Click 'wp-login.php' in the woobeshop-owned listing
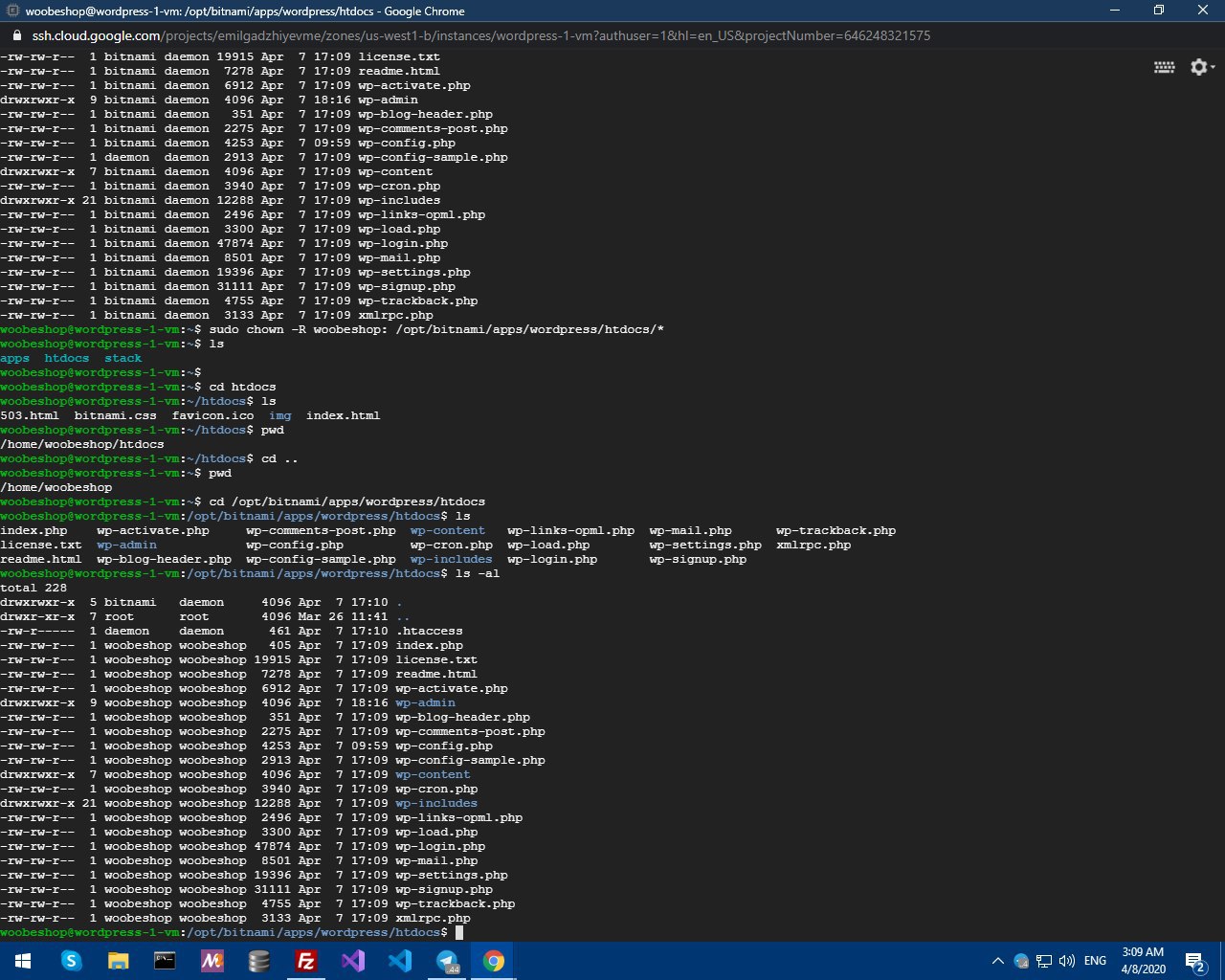Image resolution: width=1225 pixels, height=980 pixels. (x=440, y=846)
